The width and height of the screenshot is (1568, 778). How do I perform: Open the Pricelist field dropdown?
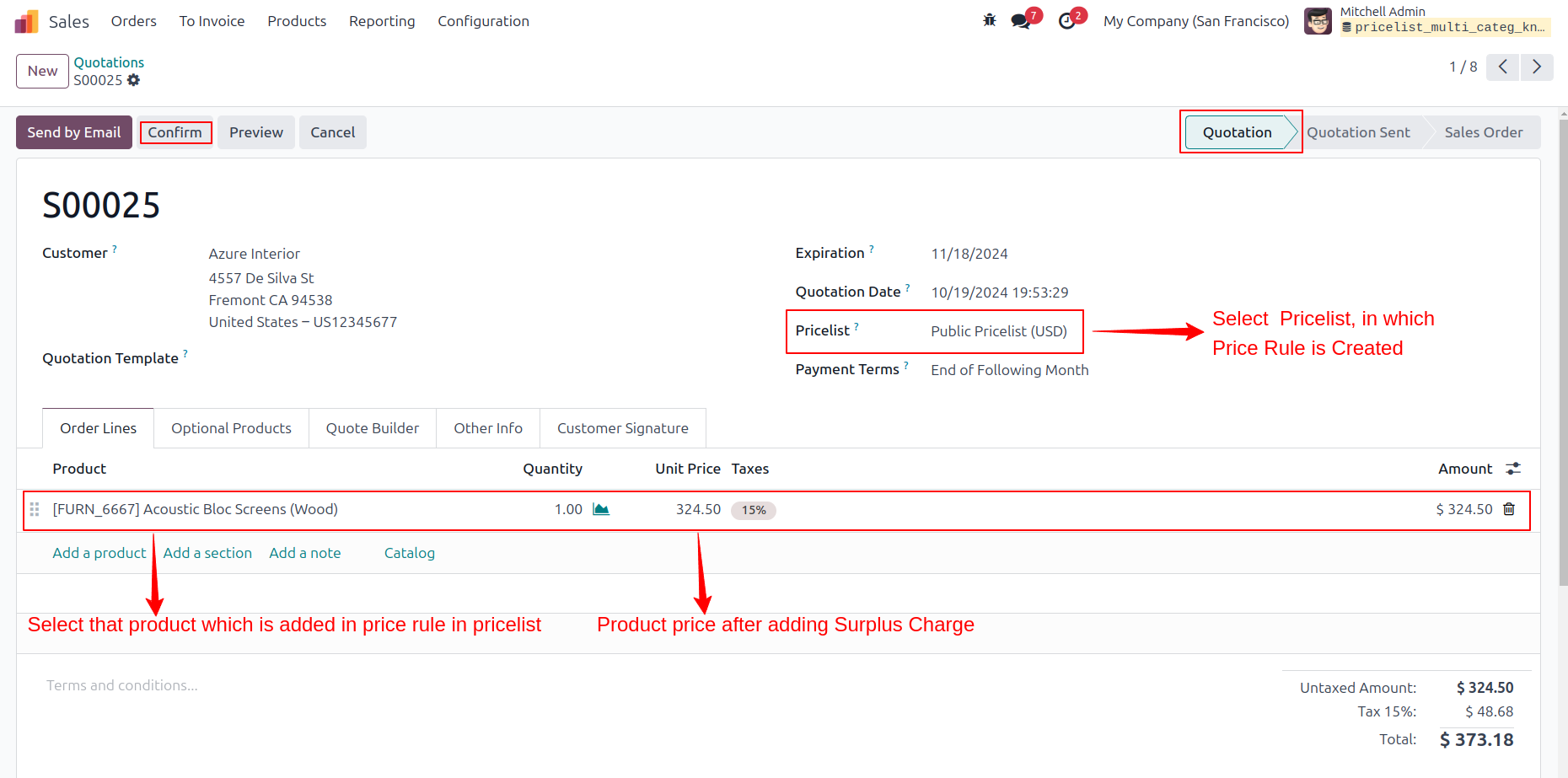pyautogui.click(x=999, y=331)
